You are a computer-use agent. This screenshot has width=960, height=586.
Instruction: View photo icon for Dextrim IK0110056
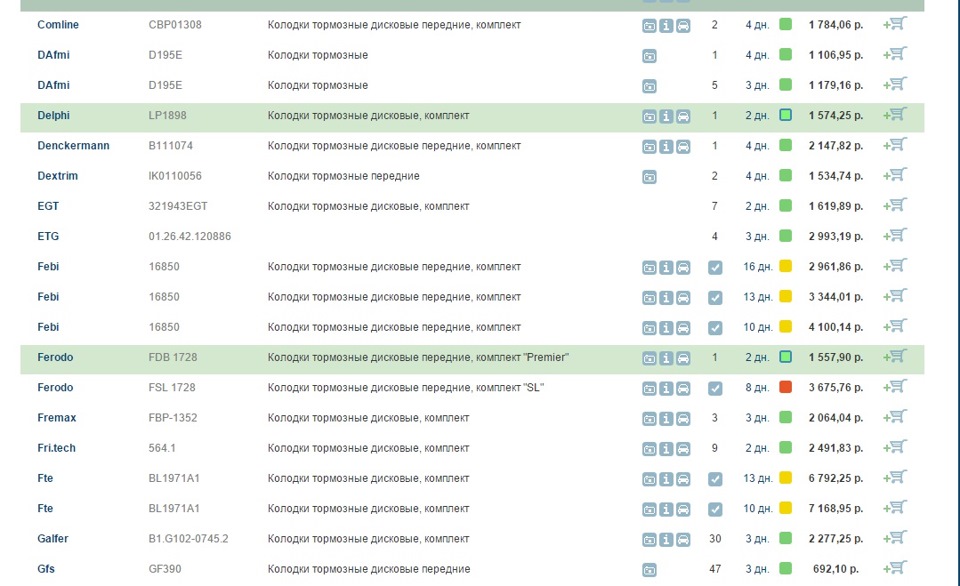tap(649, 177)
